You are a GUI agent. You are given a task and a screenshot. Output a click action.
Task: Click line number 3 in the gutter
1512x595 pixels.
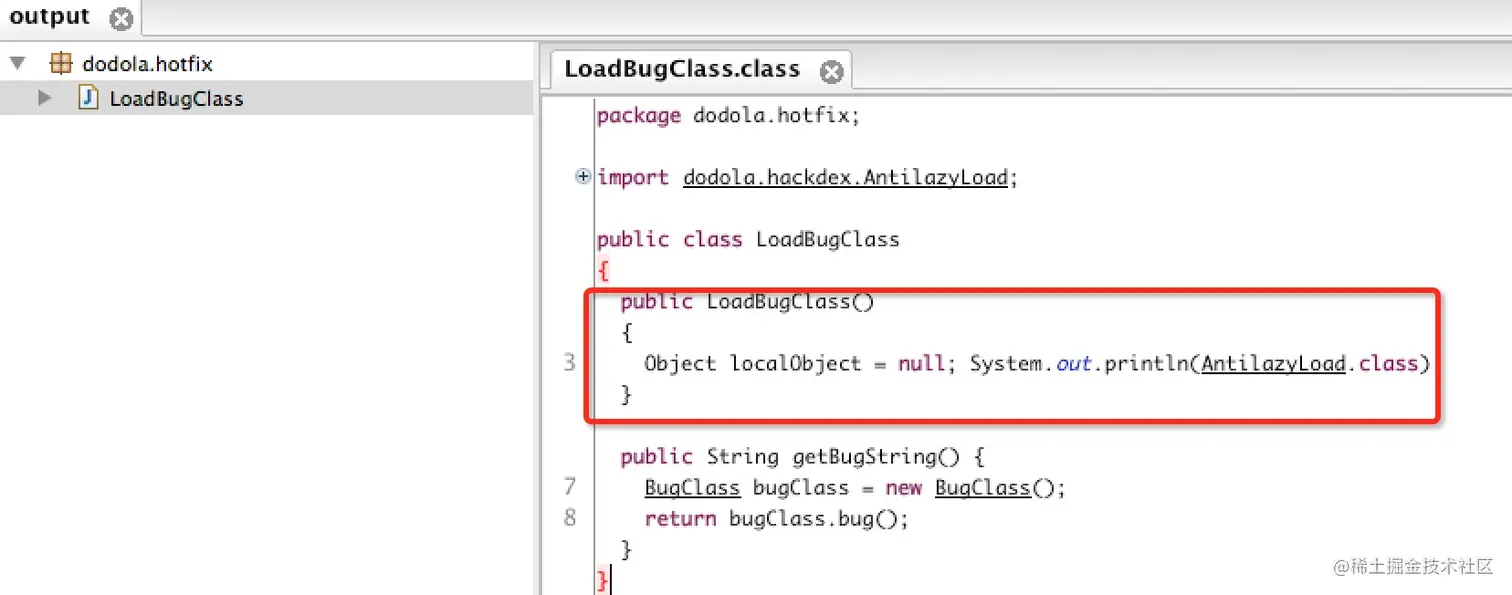click(569, 362)
